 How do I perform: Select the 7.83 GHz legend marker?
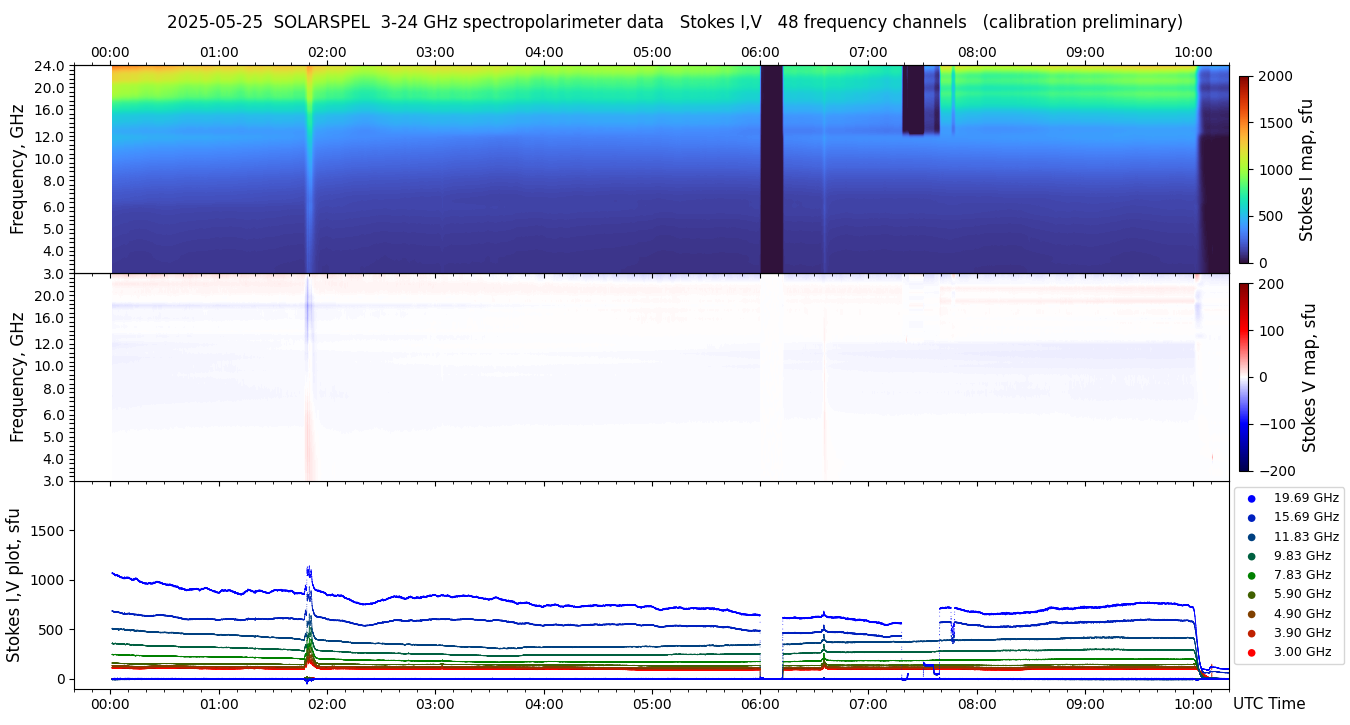1251,576
